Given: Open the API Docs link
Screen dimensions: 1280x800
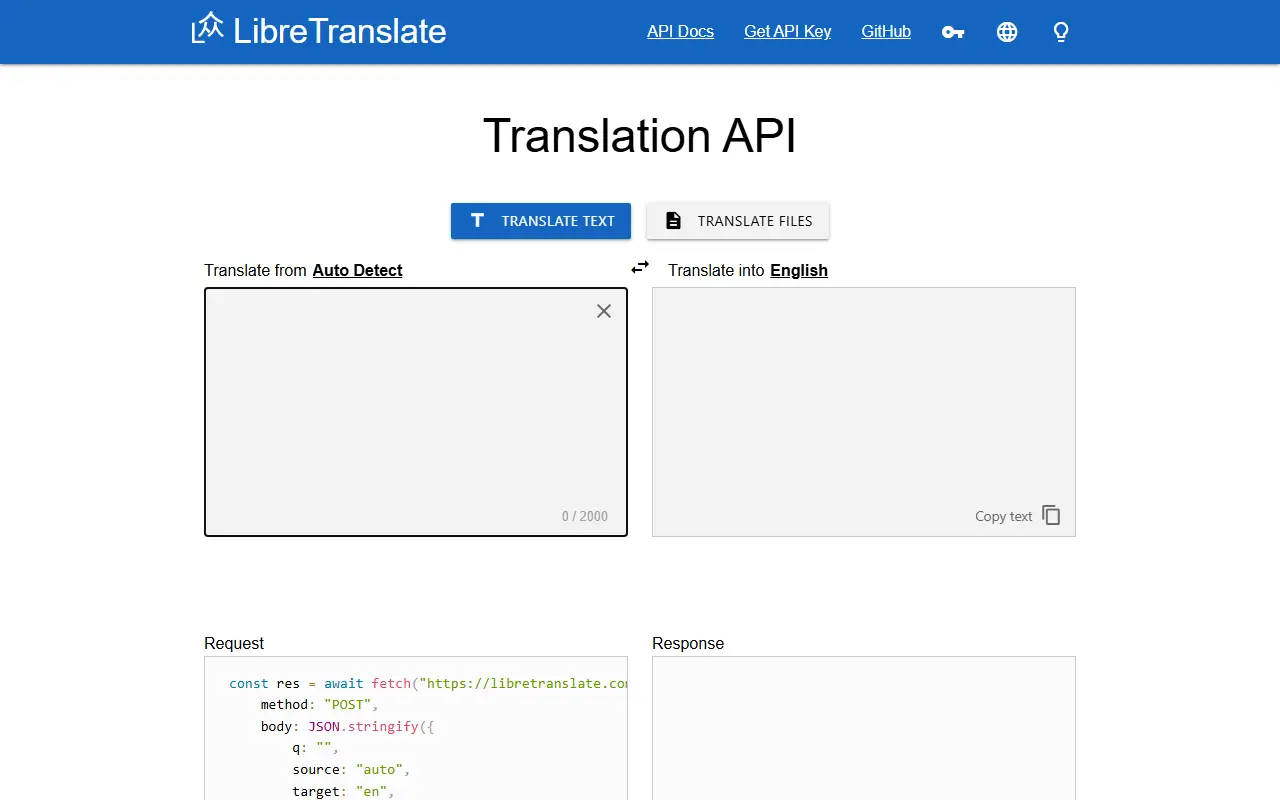Looking at the screenshot, I should click(x=680, y=31).
